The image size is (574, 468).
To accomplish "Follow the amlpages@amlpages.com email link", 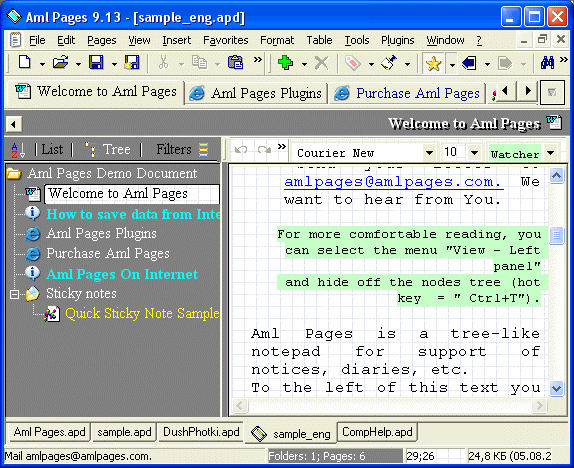I will 393,182.
